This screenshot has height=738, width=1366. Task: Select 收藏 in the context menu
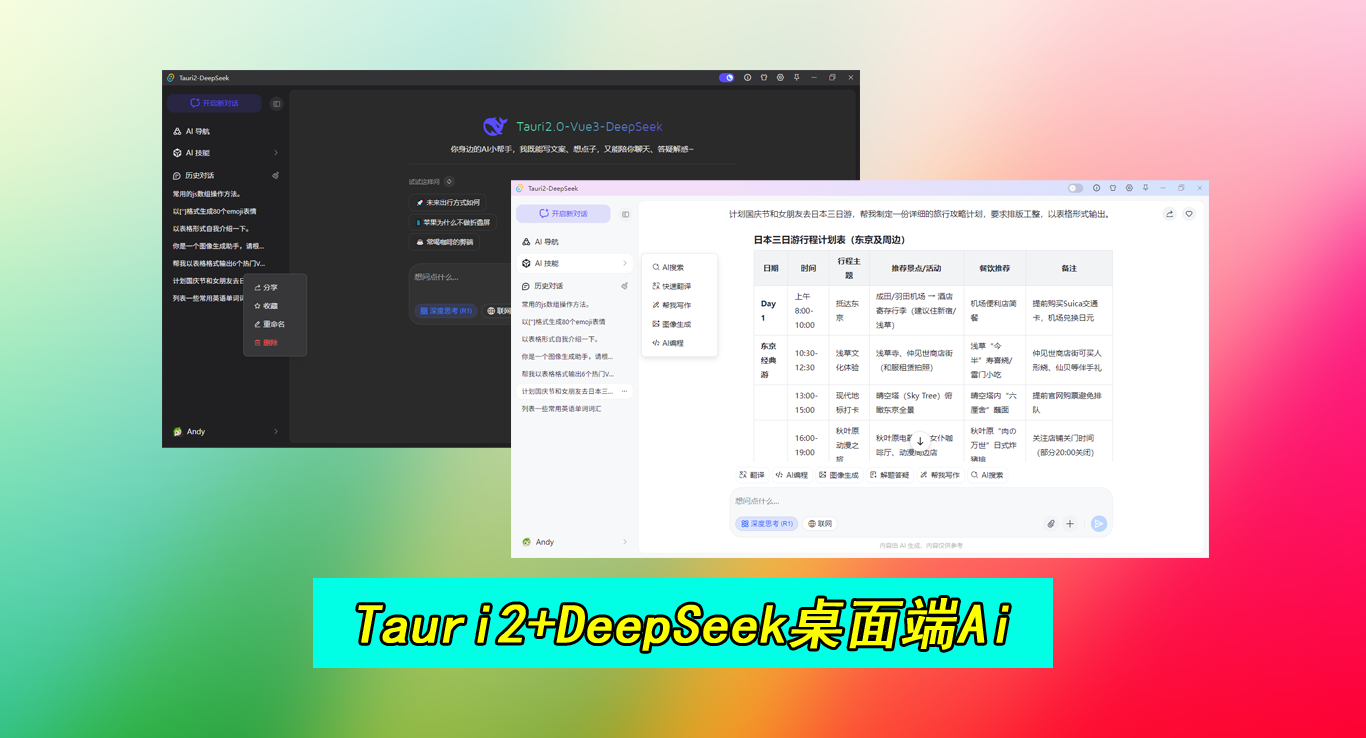pyautogui.click(x=275, y=306)
